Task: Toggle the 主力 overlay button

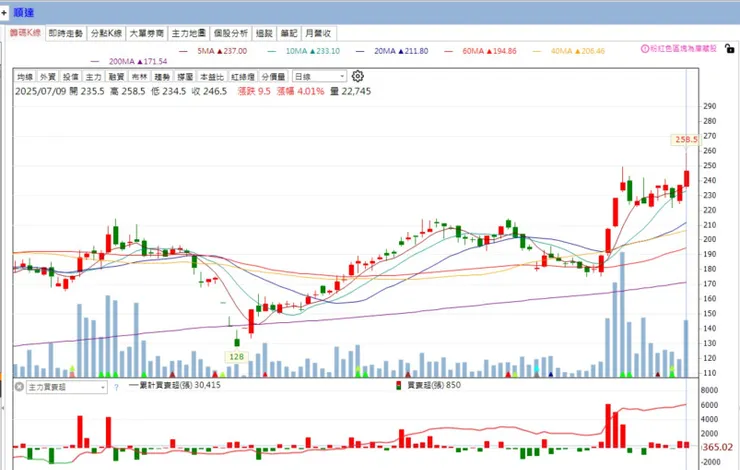Action: 93,76
